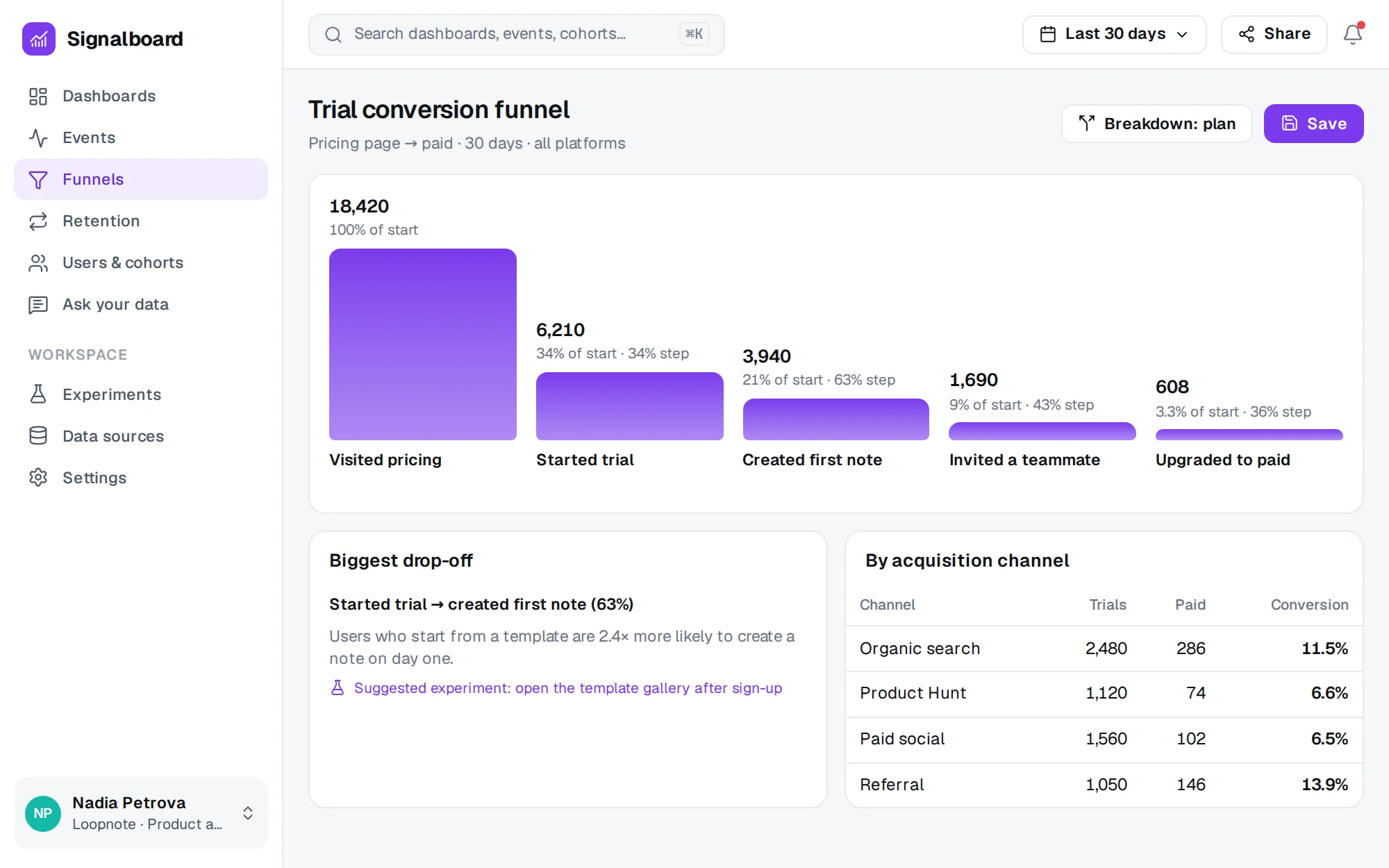1389x868 pixels.
Task: Select the Users & cohorts people icon
Action: point(38,263)
